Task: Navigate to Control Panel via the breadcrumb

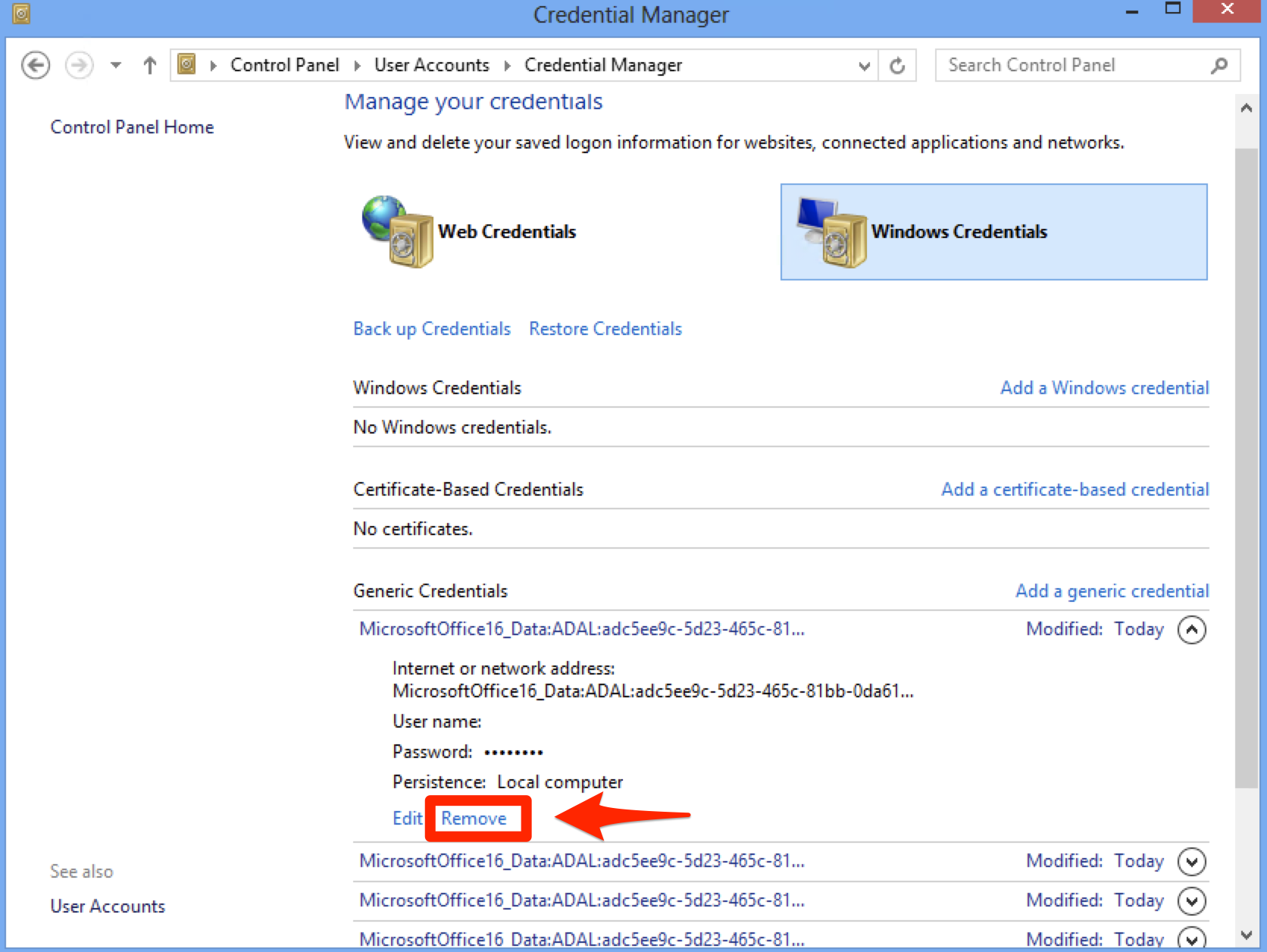Action: [x=285, y=65]
